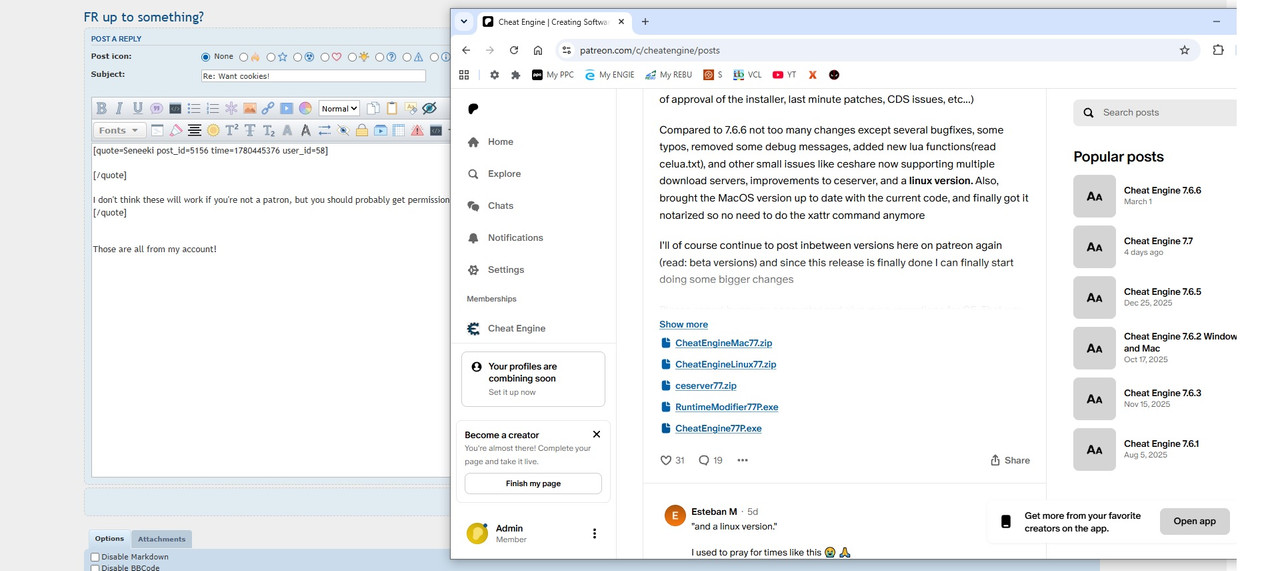Open the Fonts dropdown in the editor

tap(120, 130)
